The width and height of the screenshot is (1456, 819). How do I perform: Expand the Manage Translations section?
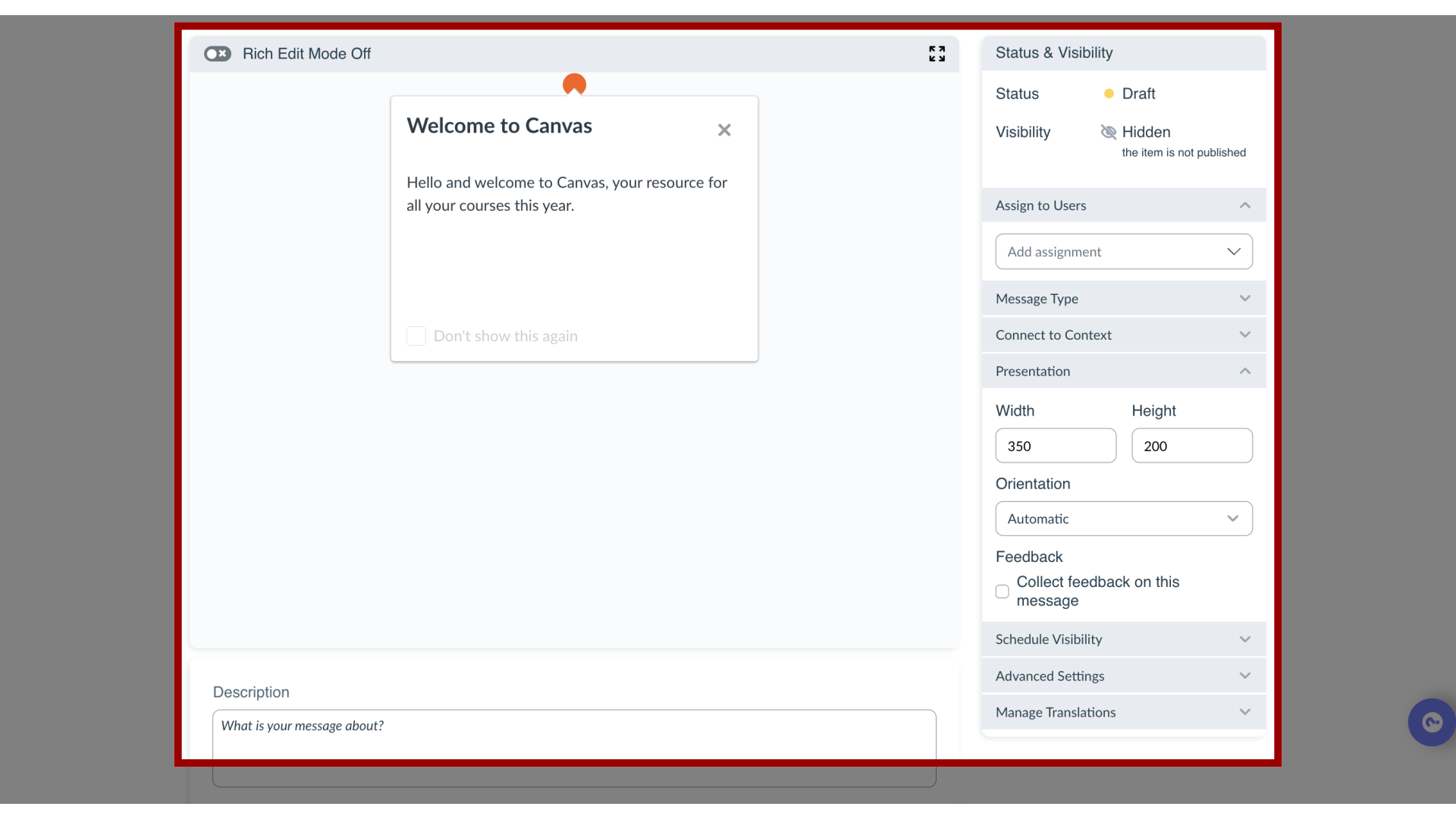(1124, 712)
